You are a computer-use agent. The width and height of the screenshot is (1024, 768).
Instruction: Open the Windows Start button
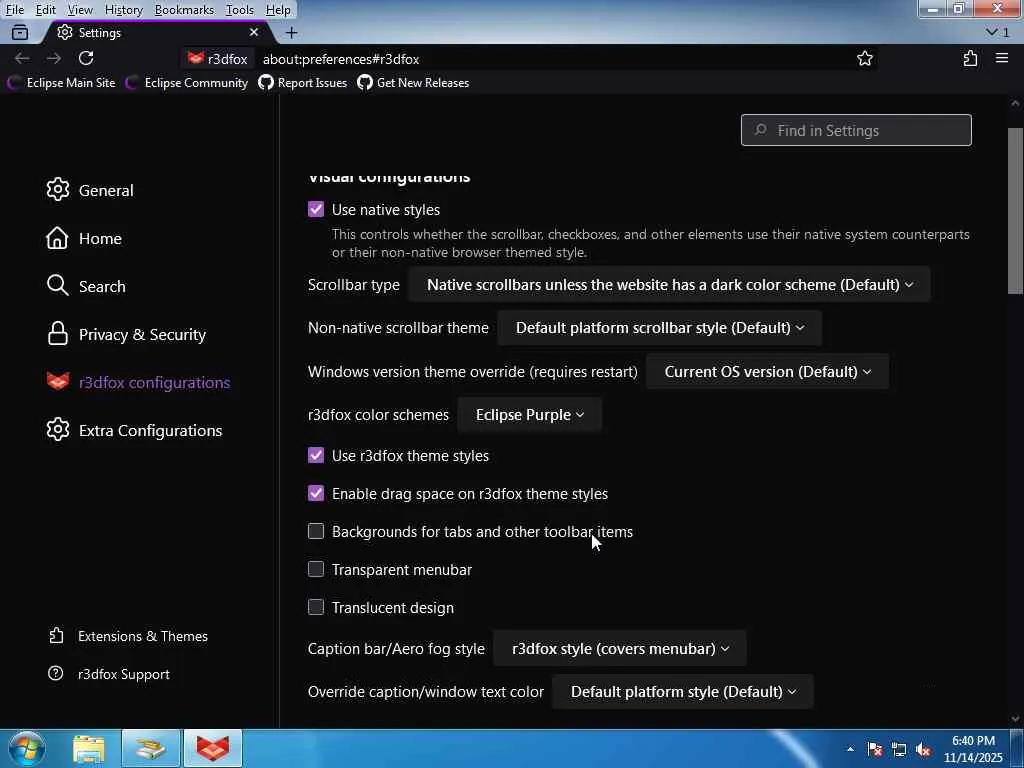coord(27,748)
